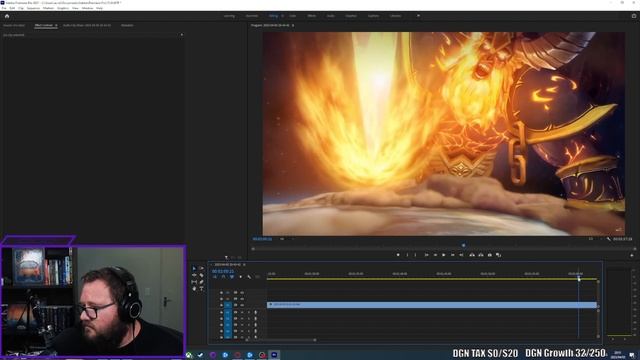This screenshot has width=640, height=360.
Task: Click the Program monitor scrub playhead
Action: coord(463,245)
